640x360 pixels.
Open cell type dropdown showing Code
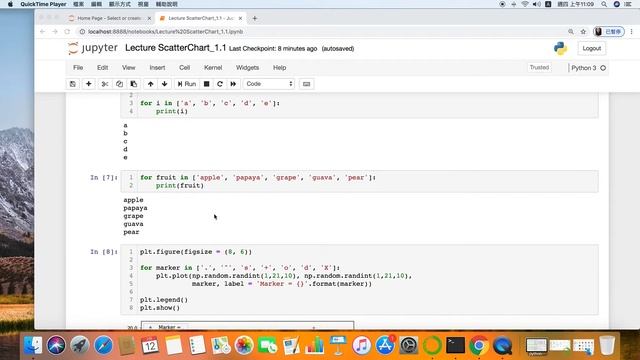(x=269, y=84)
